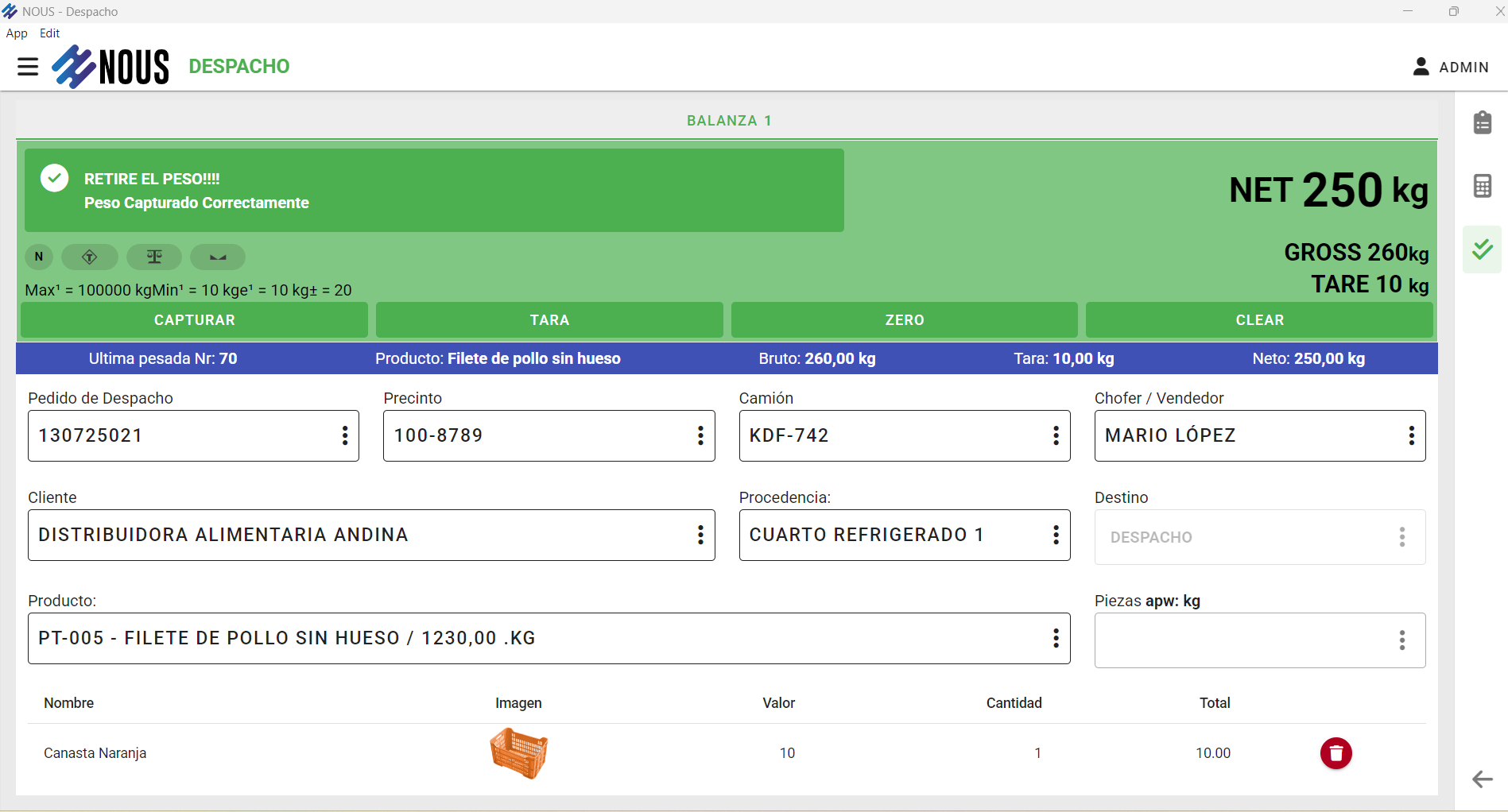
Task: Delete the Canasta Naranja row
Action: [1335, 753]
